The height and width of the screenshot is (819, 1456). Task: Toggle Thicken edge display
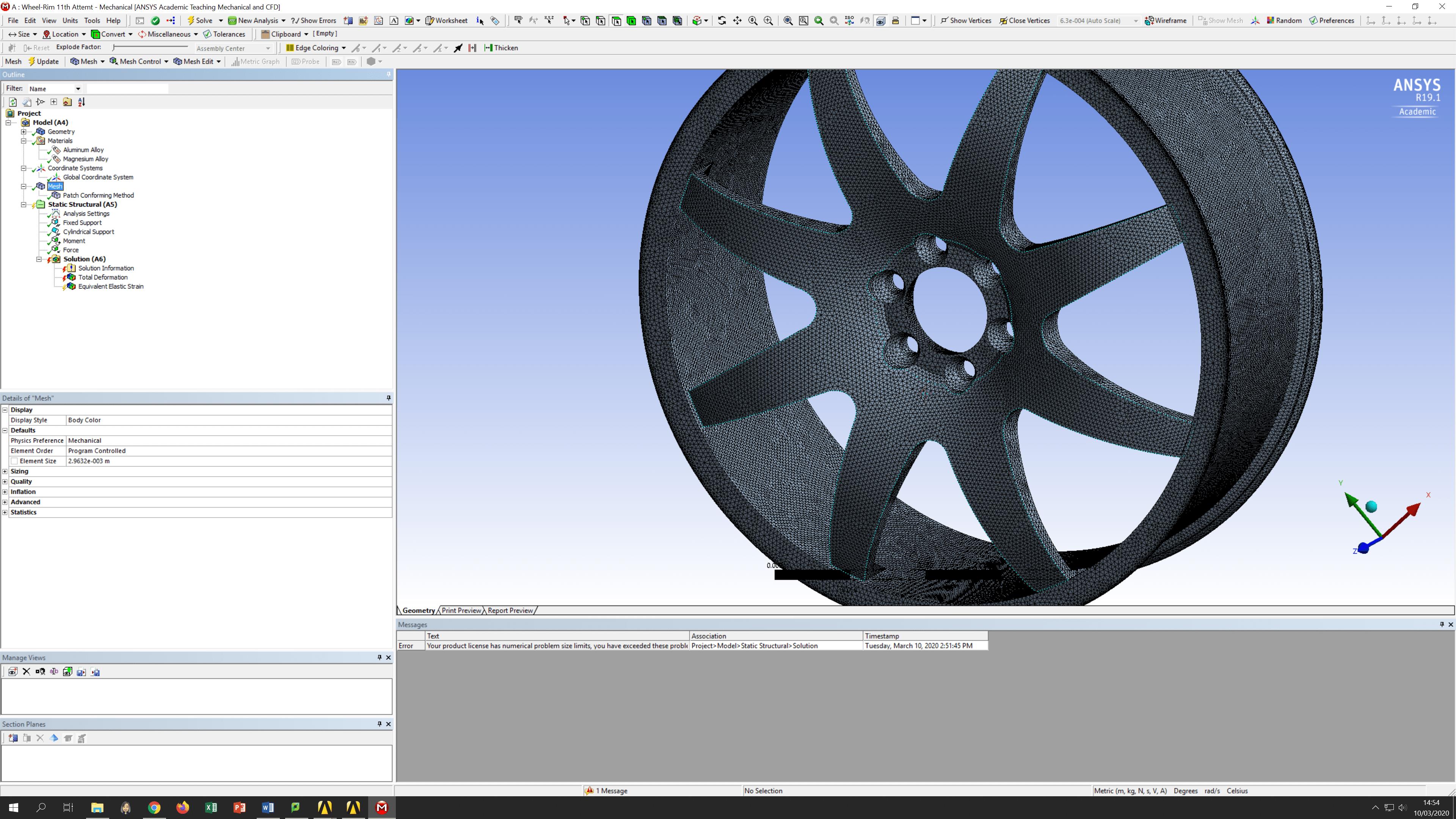[501, 48]
